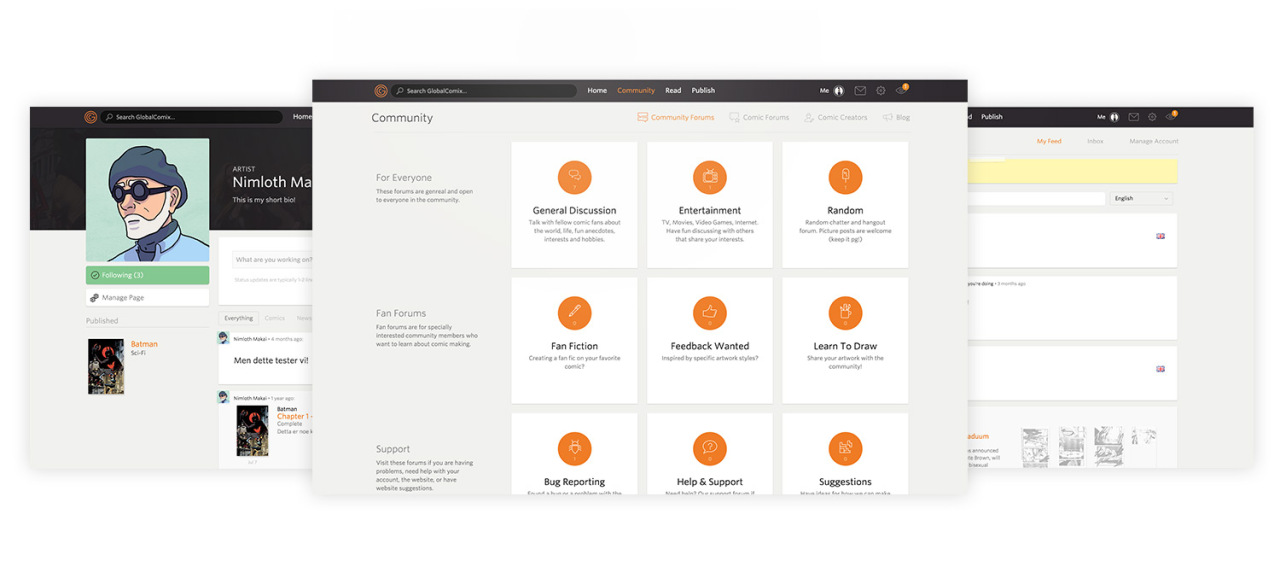Image resolution: width=1280 pixels, height=567 pixels.
Task: Open notifications eye icon in feed window
Action: coord(1171,116)
